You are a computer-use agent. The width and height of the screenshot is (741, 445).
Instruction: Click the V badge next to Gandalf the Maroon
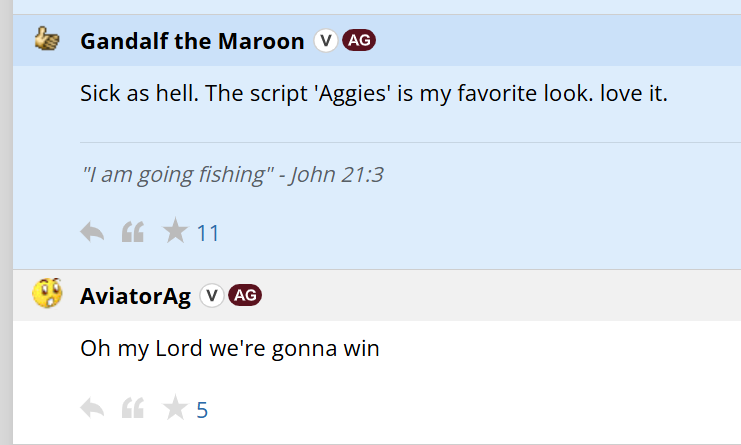point(326,41)
